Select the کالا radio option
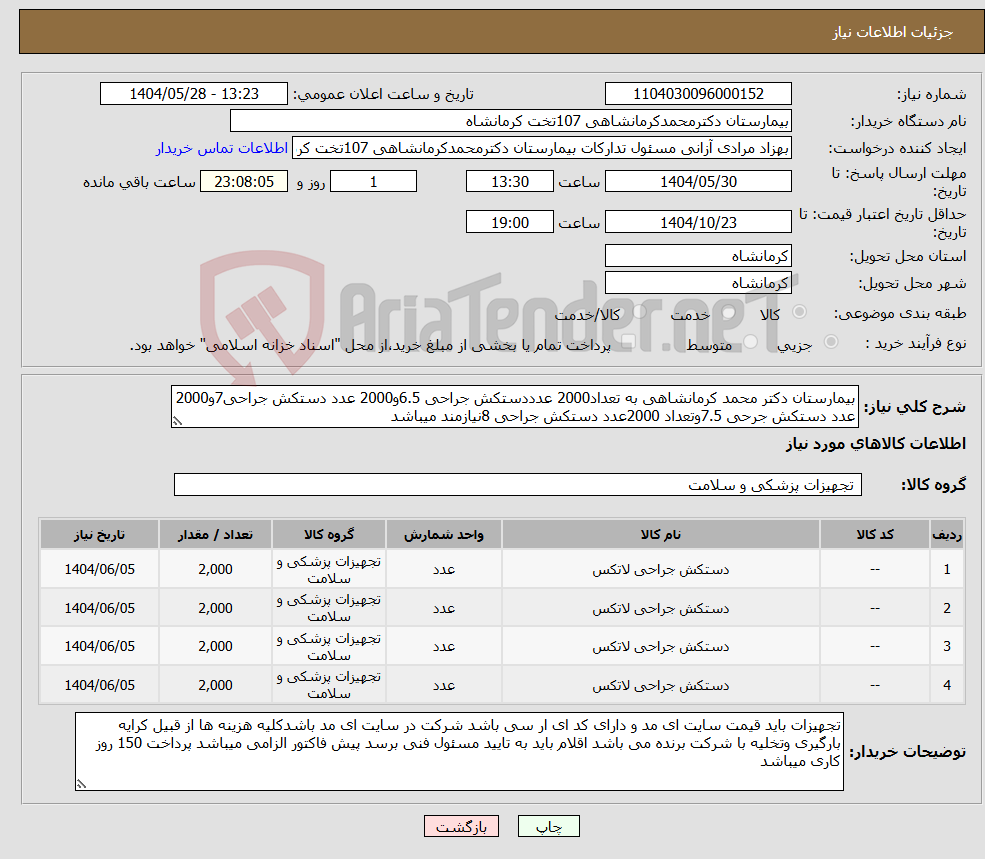 point(799,312)
